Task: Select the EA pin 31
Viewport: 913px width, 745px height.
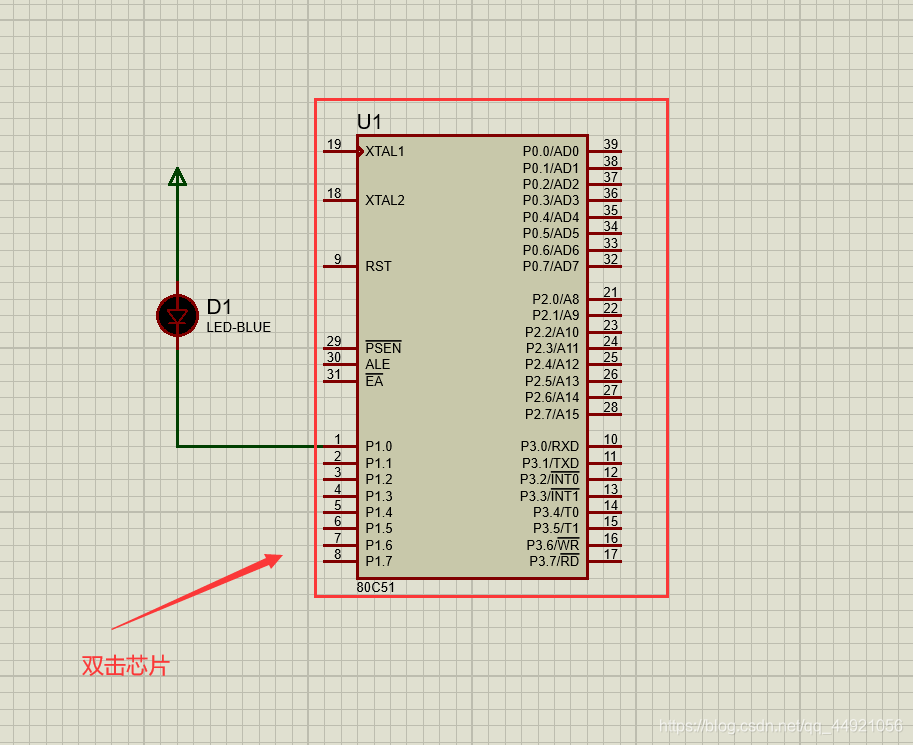Action: tap(340, 382)
